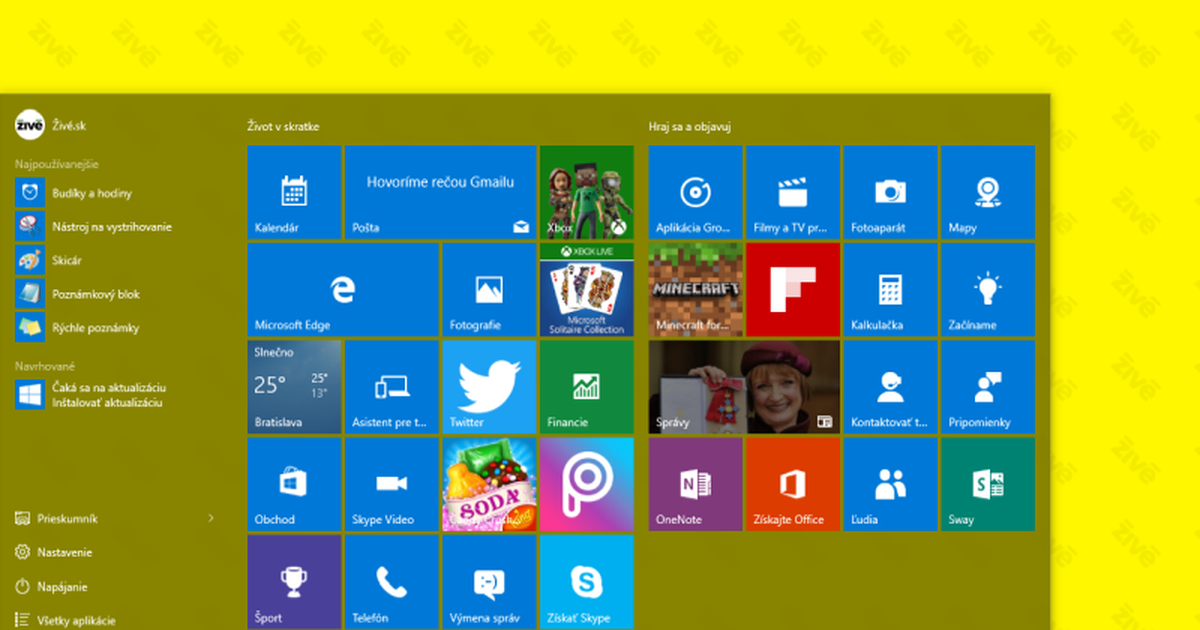Launch the Skype Video tile
Screen dimensions: 1200x630
coord(391,483)
